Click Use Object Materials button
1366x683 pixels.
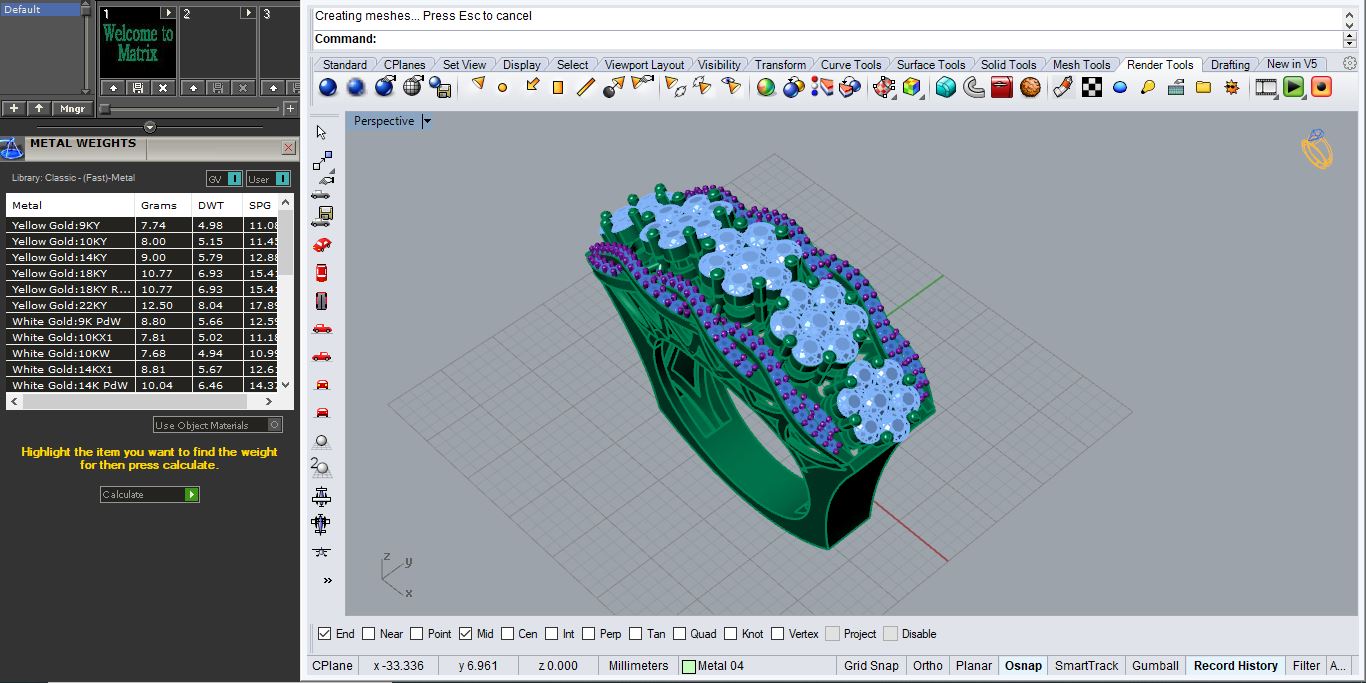(216, 424)
